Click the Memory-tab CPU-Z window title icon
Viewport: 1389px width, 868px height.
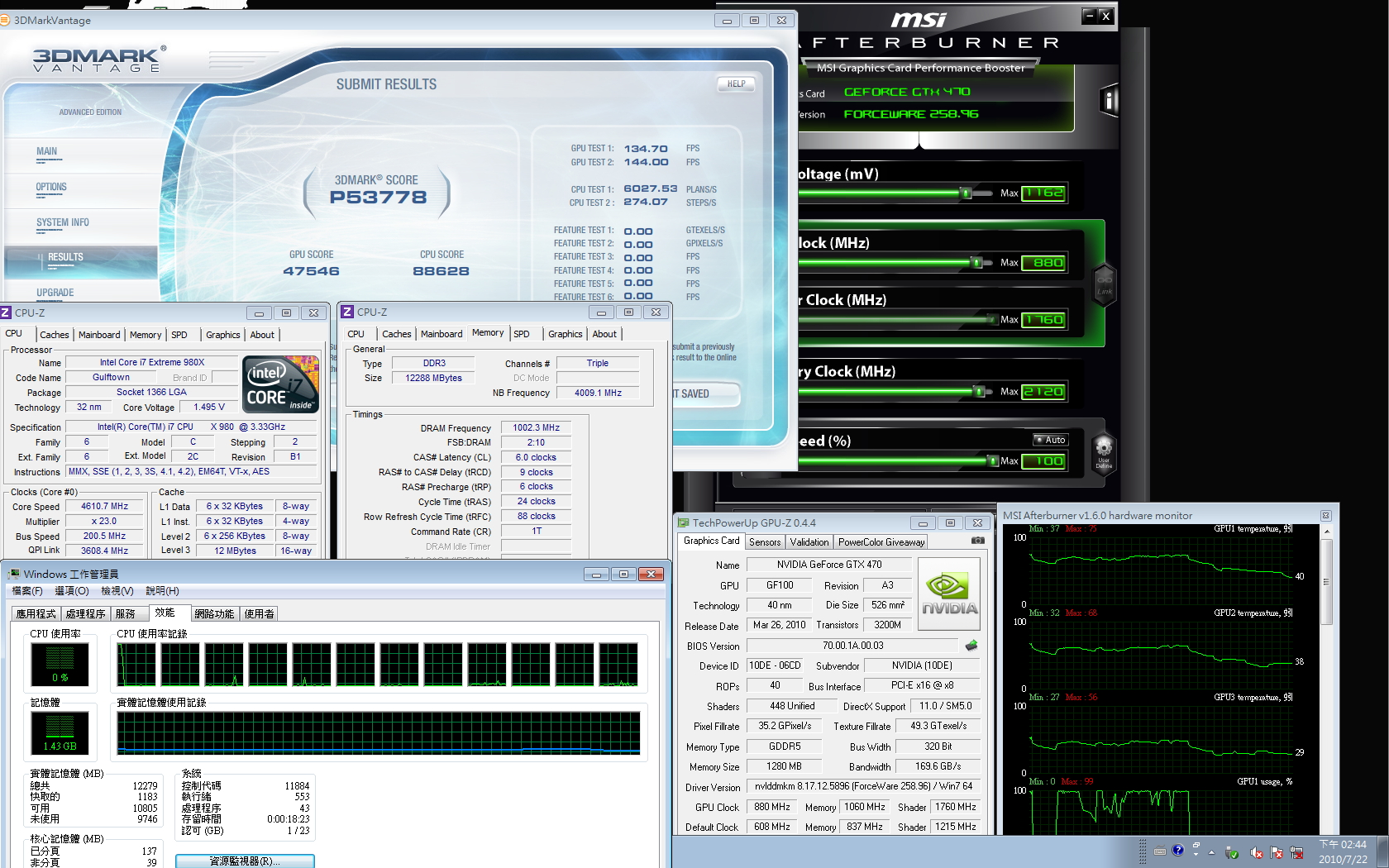click(x=347, y=312)
